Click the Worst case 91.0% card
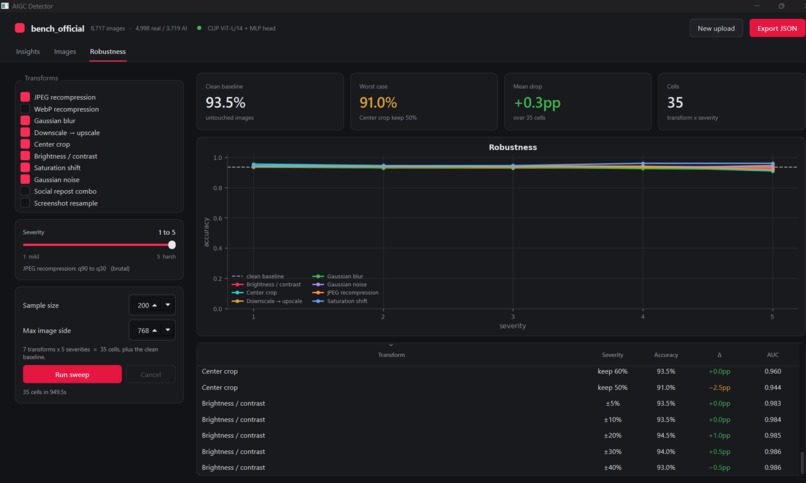806x483 pixels. [x=424, y=101]
